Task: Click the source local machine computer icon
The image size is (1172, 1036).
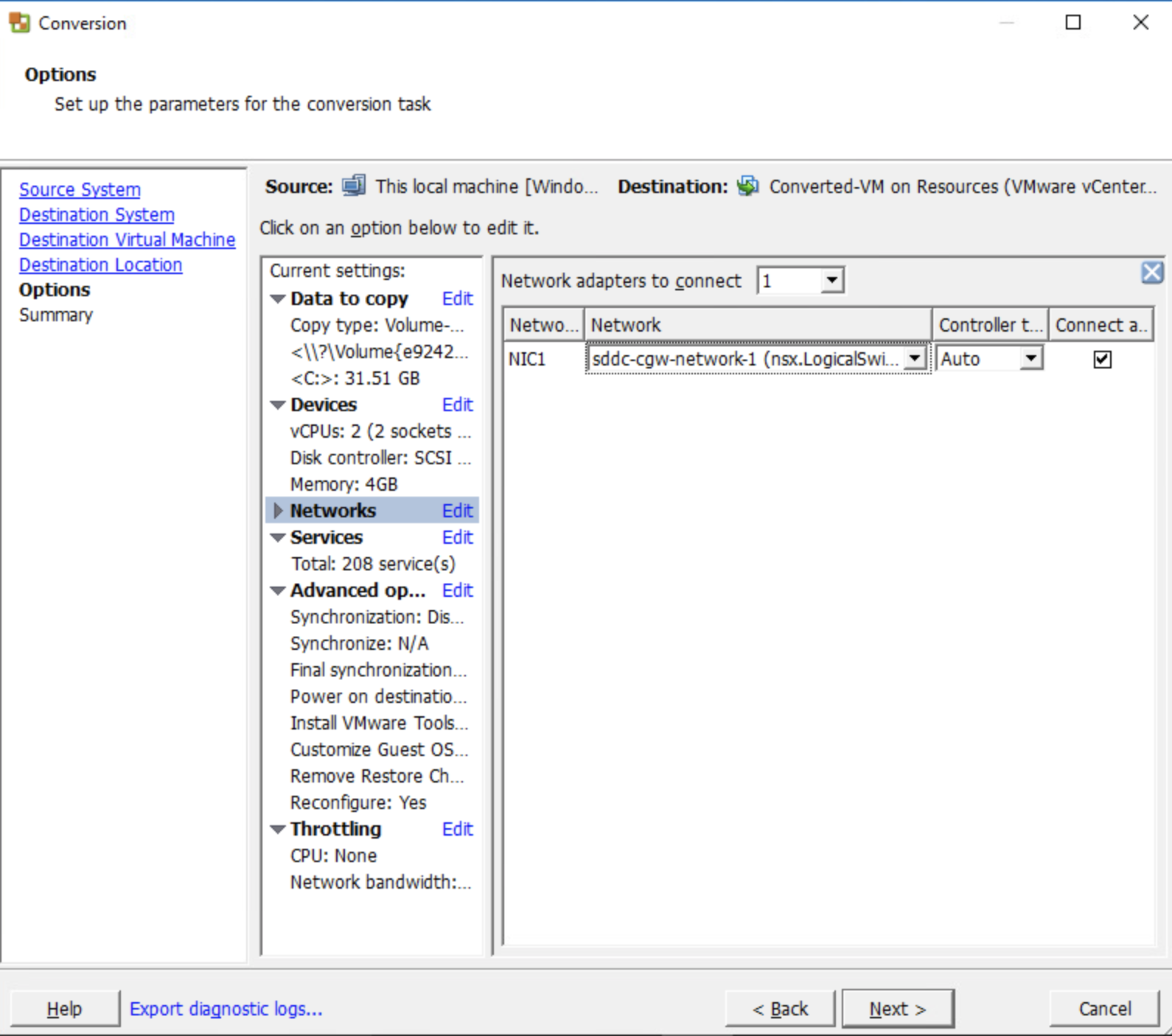Action: pyautogui.click(x=354, y=186)
